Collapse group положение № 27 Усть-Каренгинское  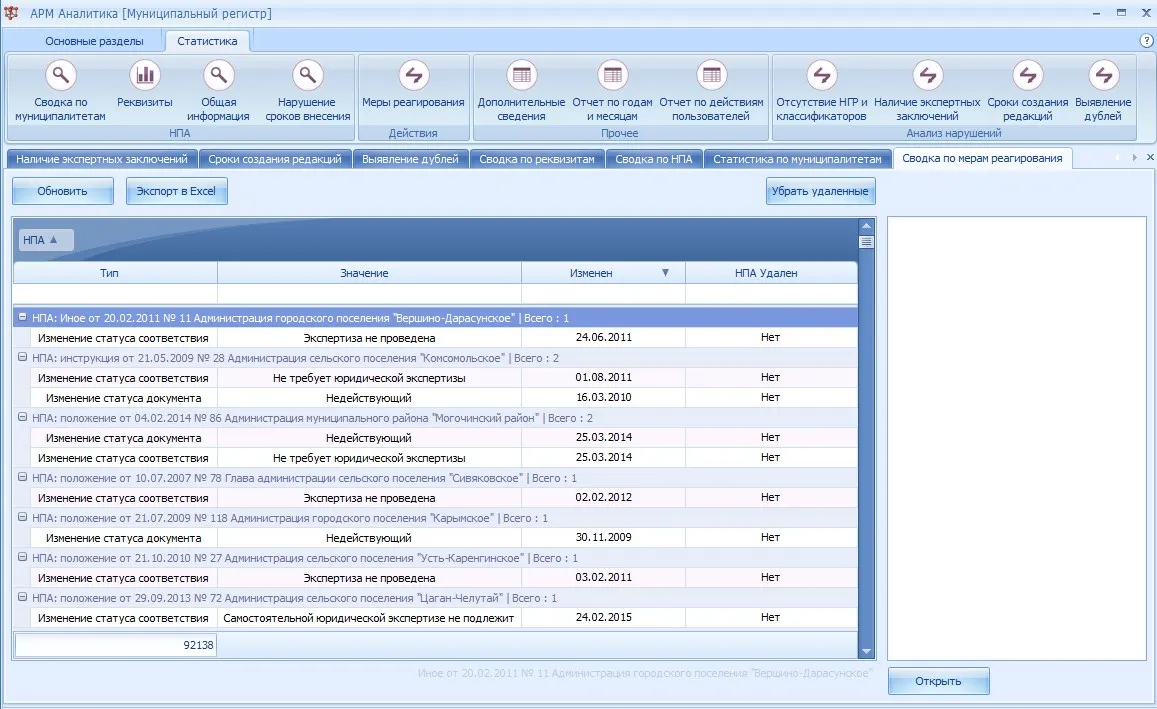pyautogui.click(x=22, y=557)
